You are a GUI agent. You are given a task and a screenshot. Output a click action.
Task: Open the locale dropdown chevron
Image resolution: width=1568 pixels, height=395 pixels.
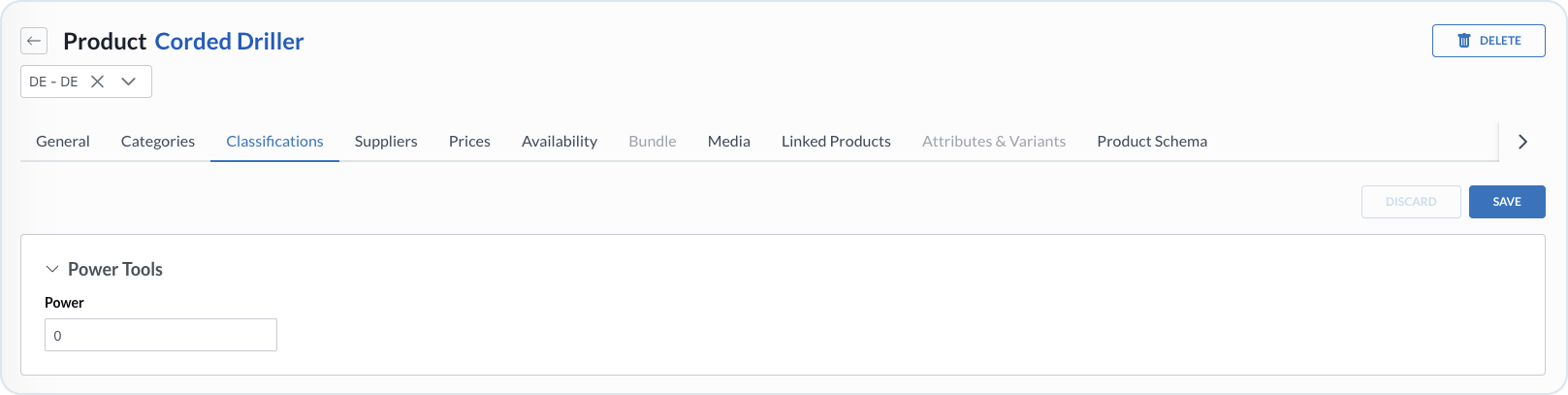(x=128, y=82)
